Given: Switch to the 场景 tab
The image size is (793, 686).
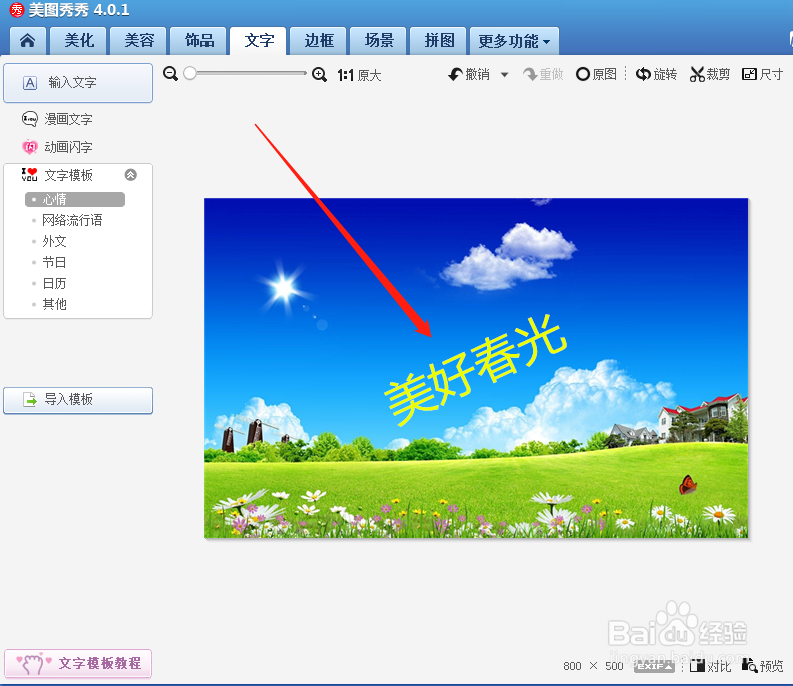Looking at the screenshot, I should [x=379, y=40].
